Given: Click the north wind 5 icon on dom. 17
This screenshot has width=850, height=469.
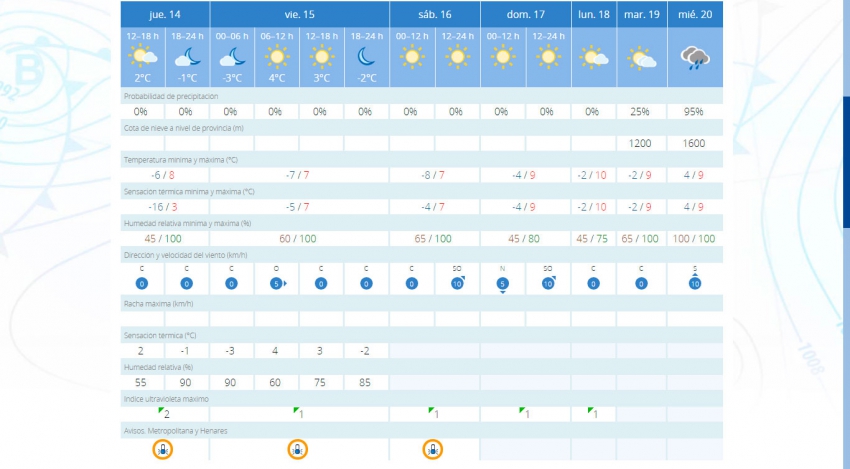Looking at the screenshot, I should point(503,284).
